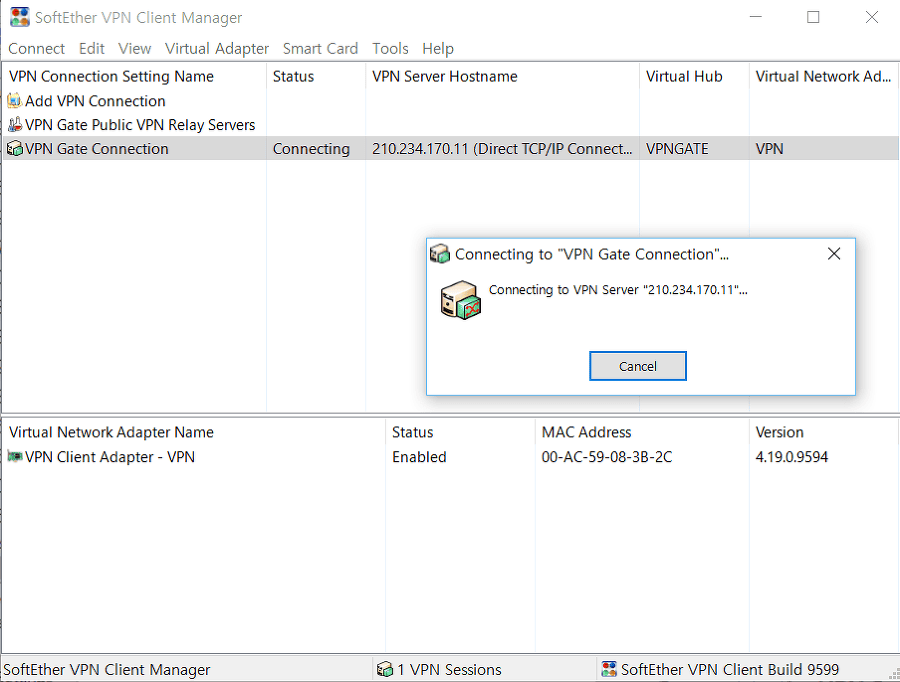Sort by Virtual Network Adapter column in connection list
The width and height of the screenshot is (900, 682).
click(x=824, y=76)
